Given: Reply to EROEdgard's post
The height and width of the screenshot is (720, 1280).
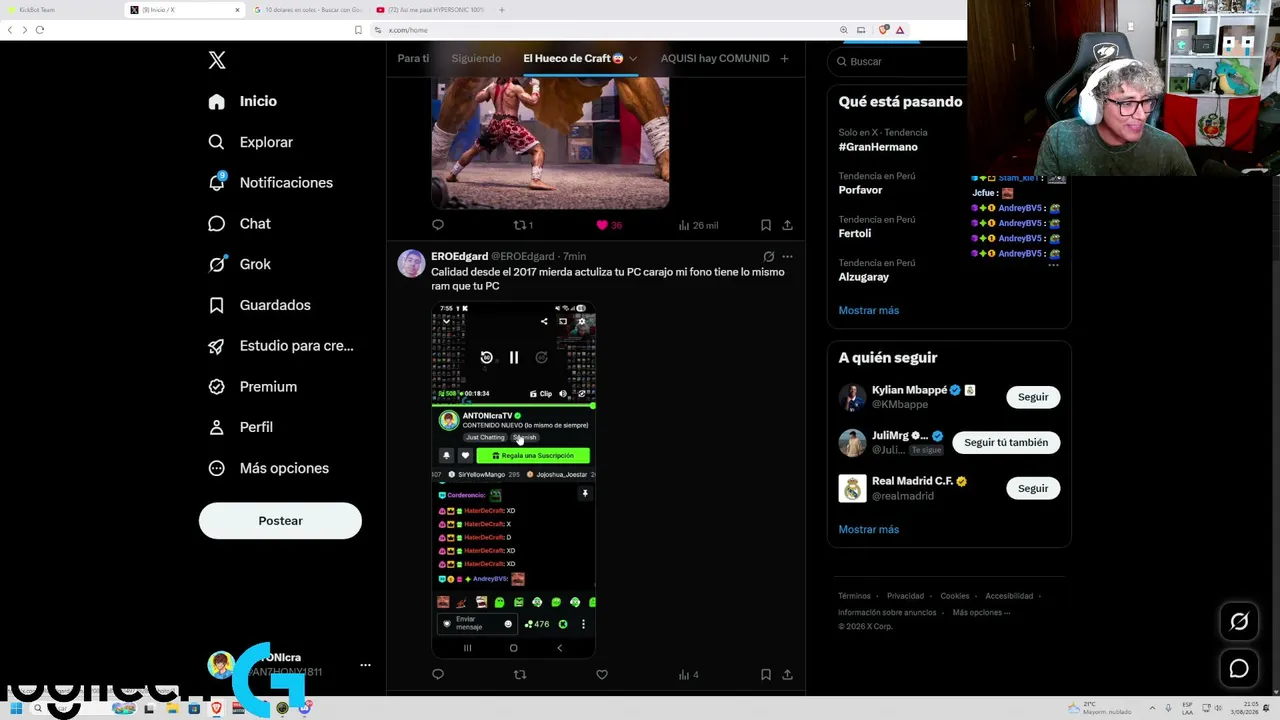Looking at the screenshot, I should click(x=438, y=675).
